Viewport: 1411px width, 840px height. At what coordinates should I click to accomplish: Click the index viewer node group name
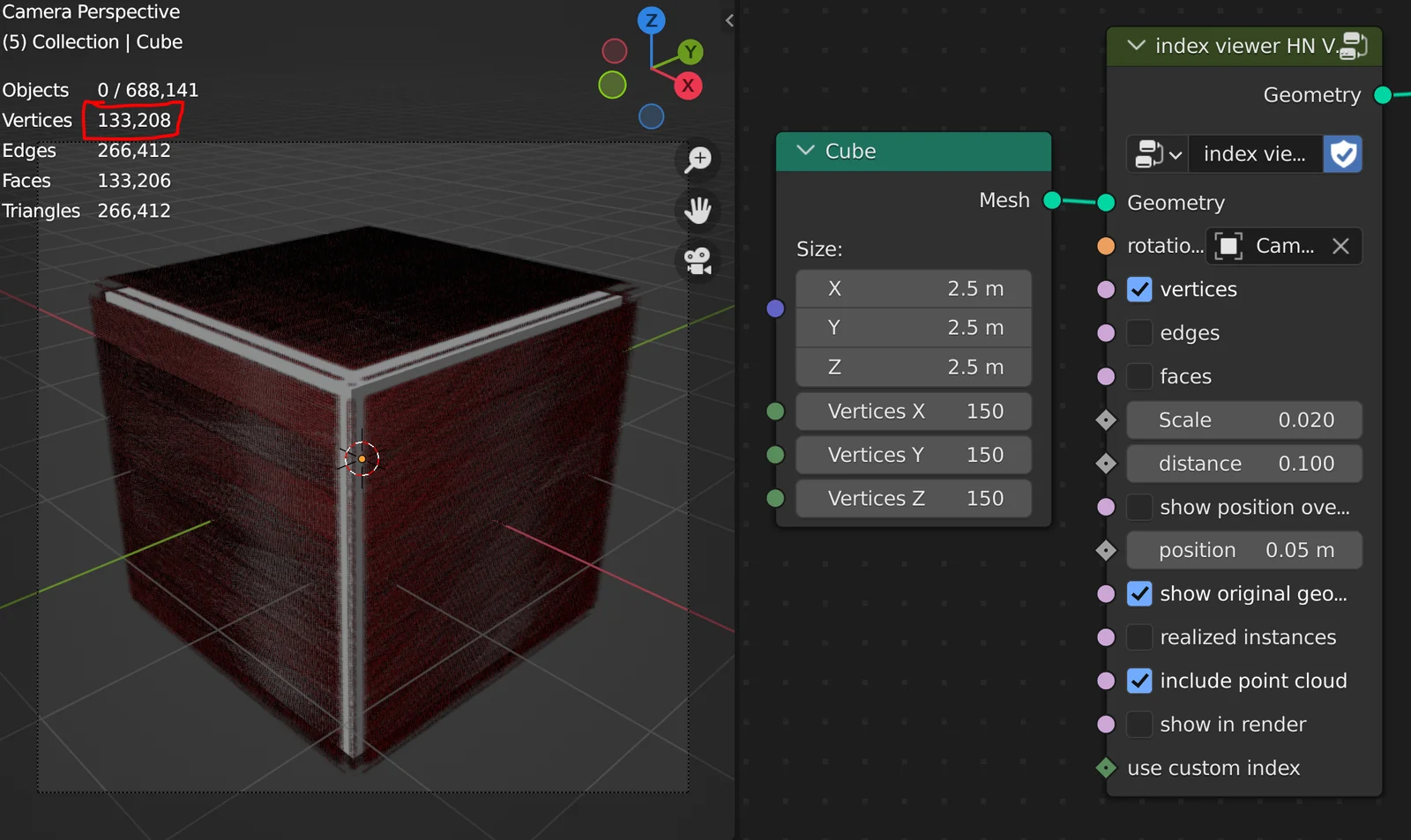(1254, 154)
